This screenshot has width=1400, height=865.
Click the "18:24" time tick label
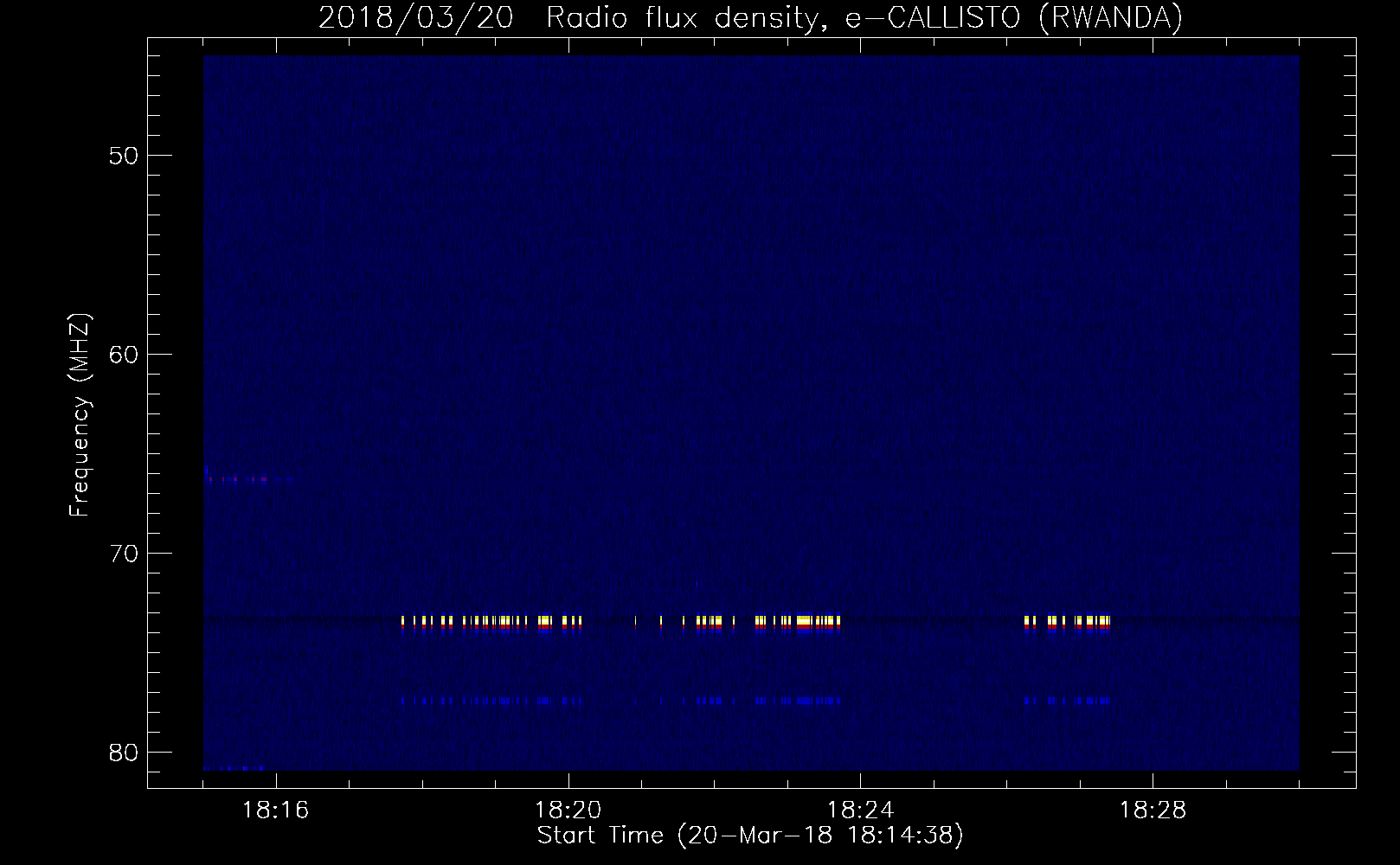(860, 811)
